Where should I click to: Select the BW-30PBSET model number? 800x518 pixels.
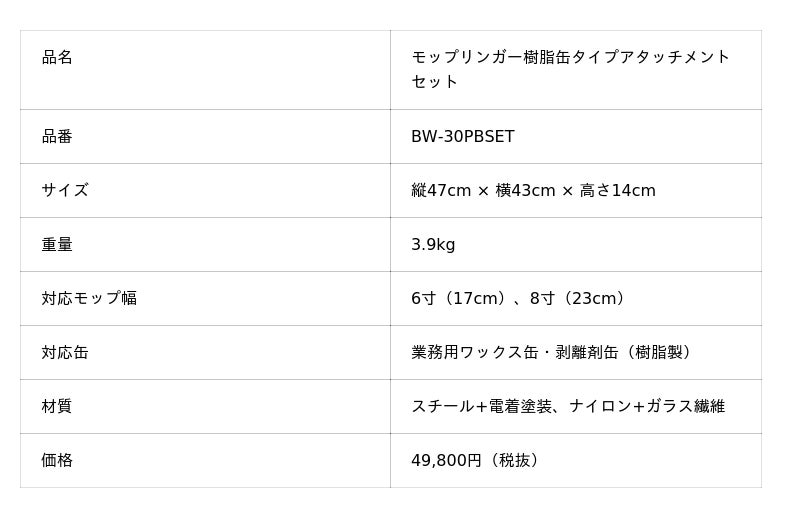462,137
